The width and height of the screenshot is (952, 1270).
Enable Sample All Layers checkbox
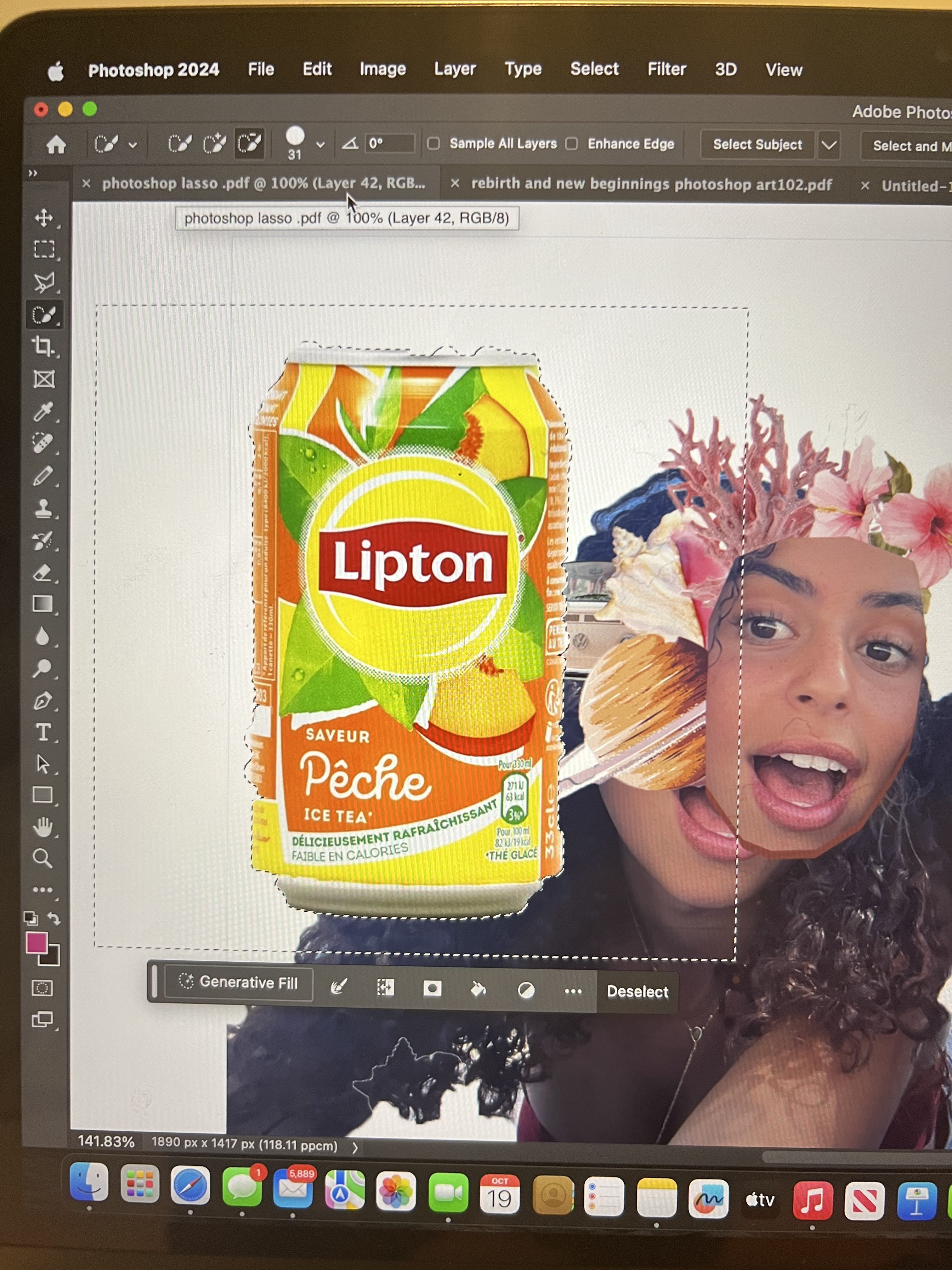click(x=434, y=144)
